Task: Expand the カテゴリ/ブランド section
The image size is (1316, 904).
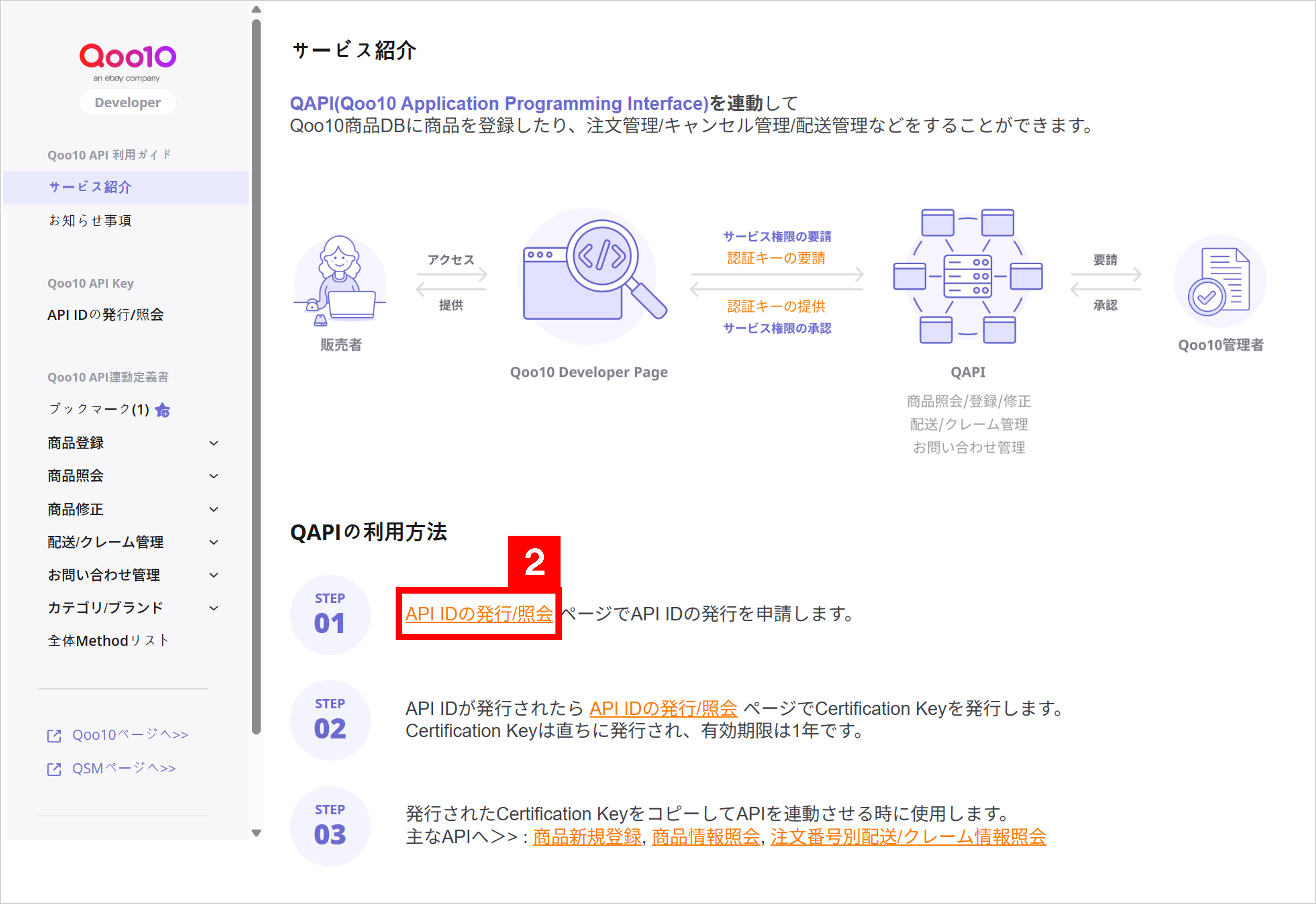Action: pos(214,608)
